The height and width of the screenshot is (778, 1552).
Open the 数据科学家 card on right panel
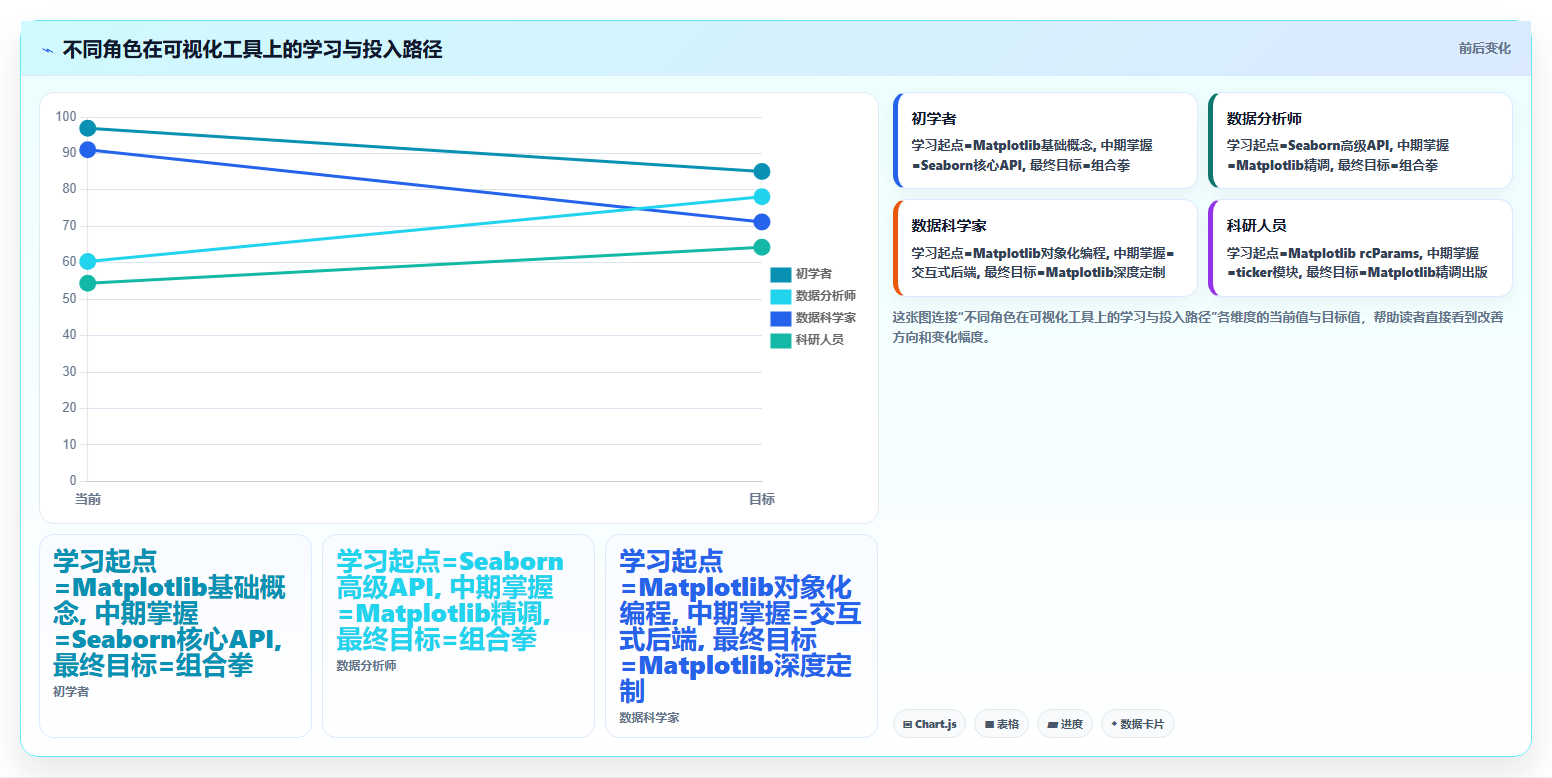(x=1045, y=248)
